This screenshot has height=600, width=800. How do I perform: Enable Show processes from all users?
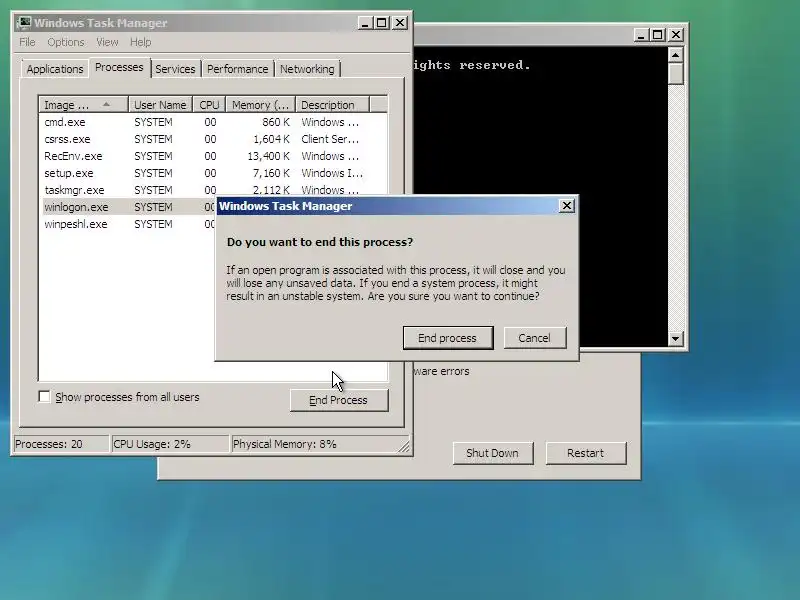45,396
